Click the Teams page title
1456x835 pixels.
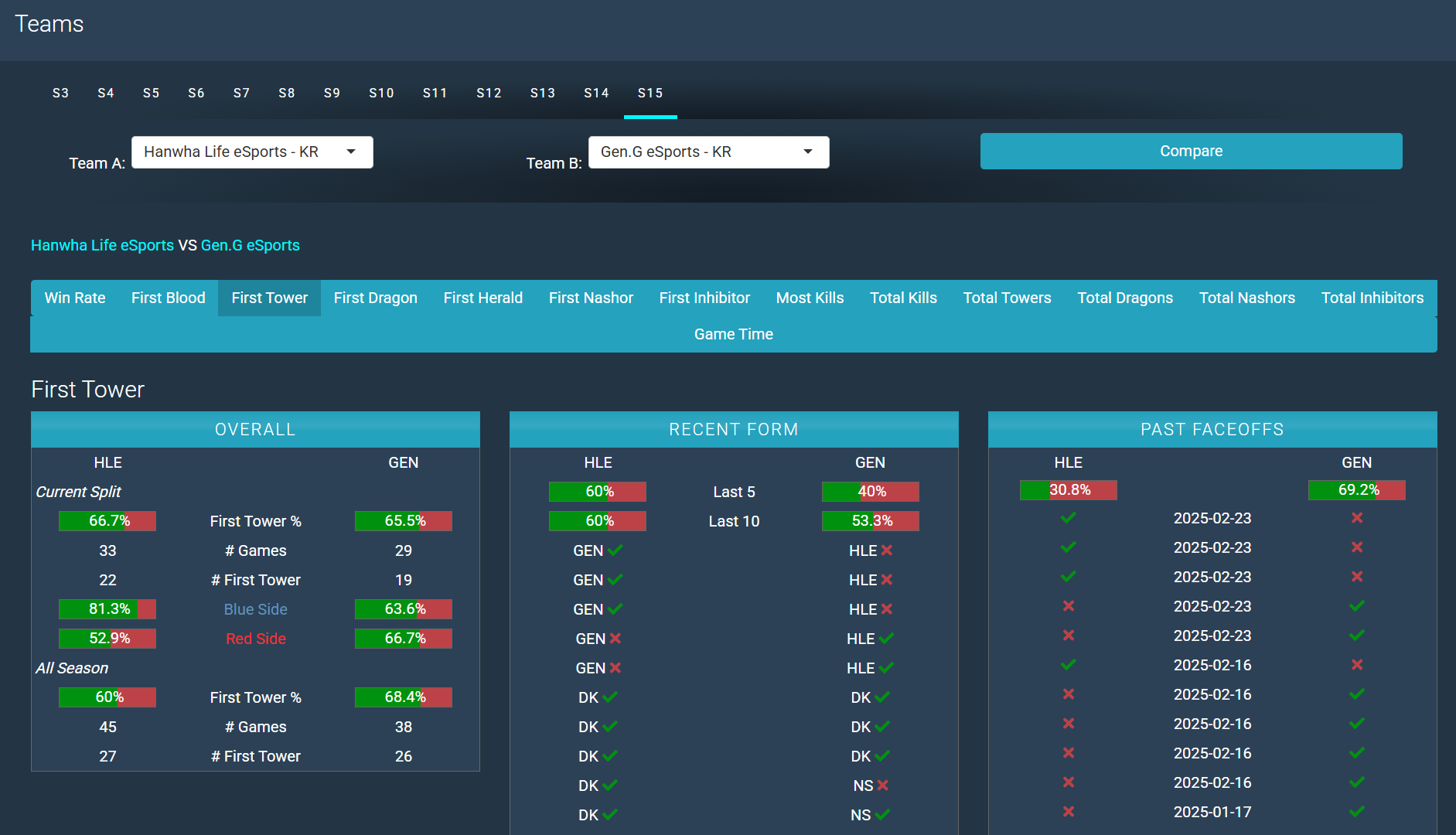coord(49,24)
